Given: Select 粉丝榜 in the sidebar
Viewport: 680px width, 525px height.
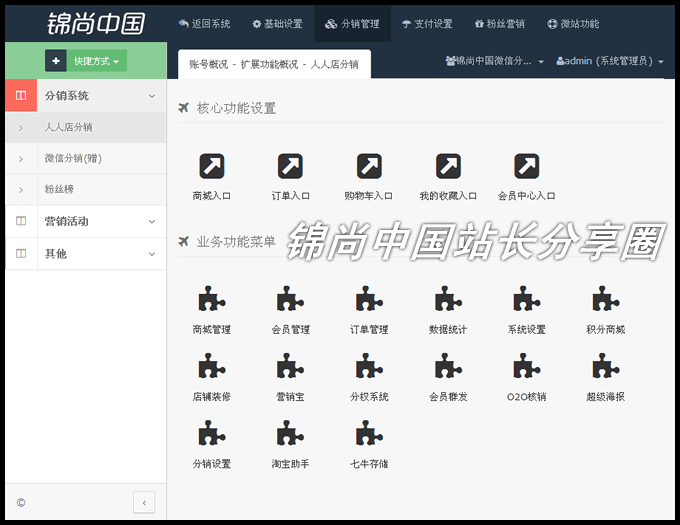Looking at the screenshot, I should (86, 189).
